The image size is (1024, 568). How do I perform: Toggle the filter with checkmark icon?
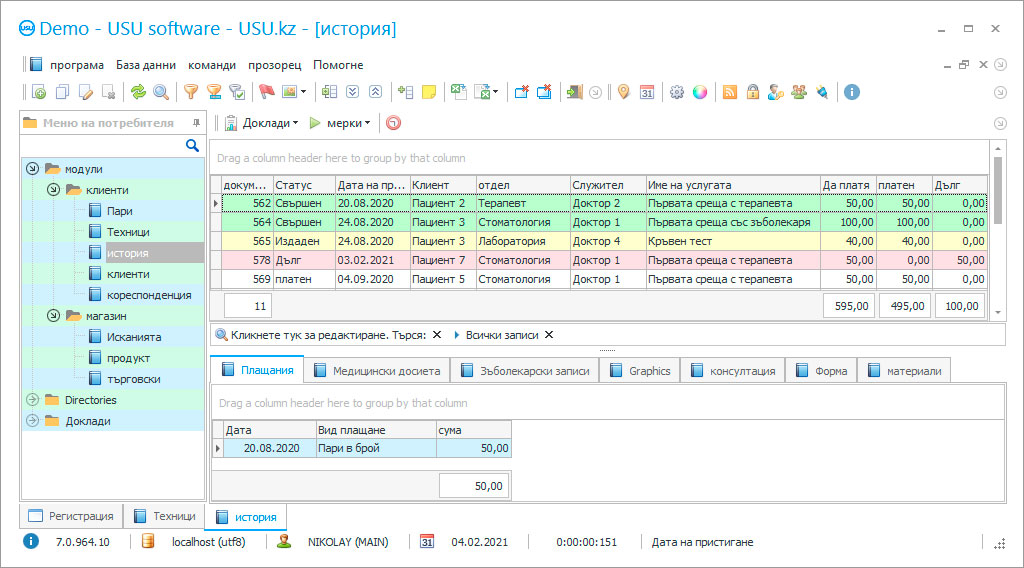(237, 92)
